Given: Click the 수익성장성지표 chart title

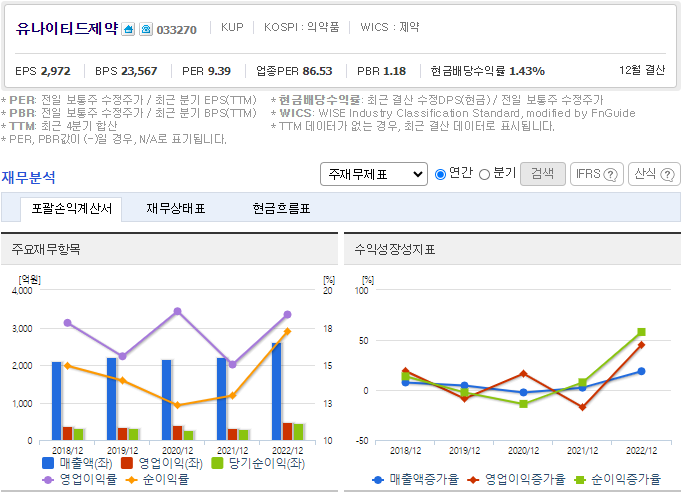Looking at the screenshot, I should point(395,249).
